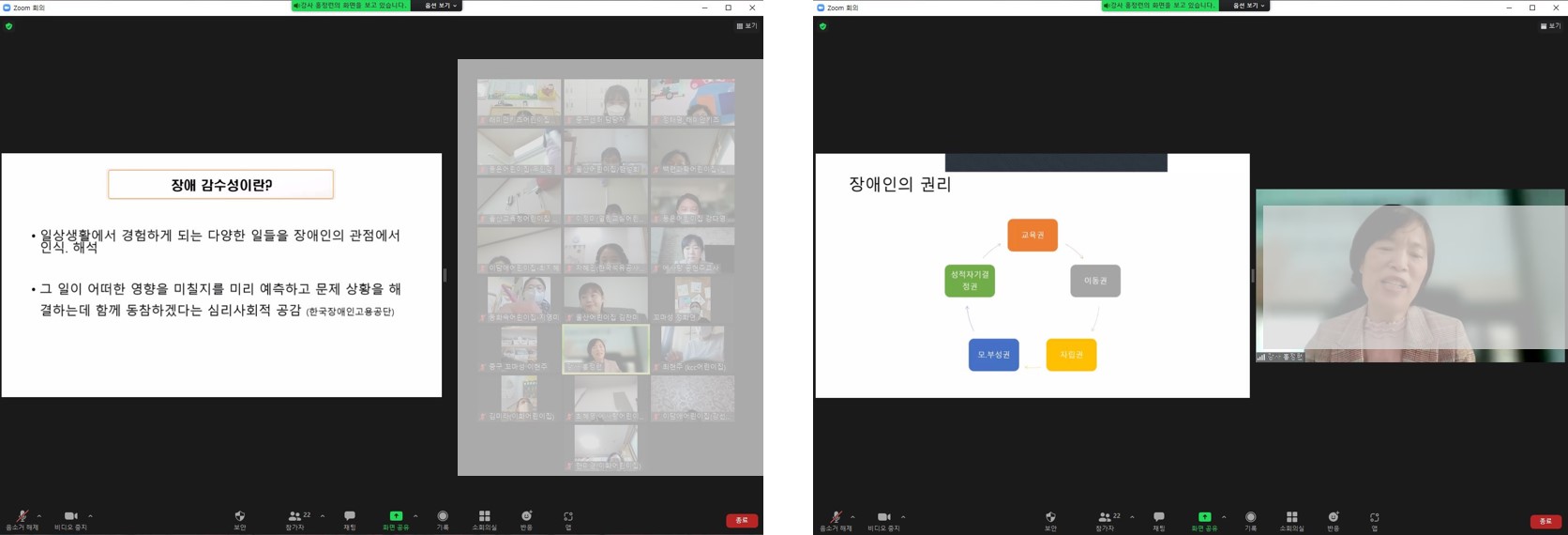The width and height of the screenshot is (1568, 535).
Task: Expand audio options arrow in left window
Action: (x=39, y=515)
